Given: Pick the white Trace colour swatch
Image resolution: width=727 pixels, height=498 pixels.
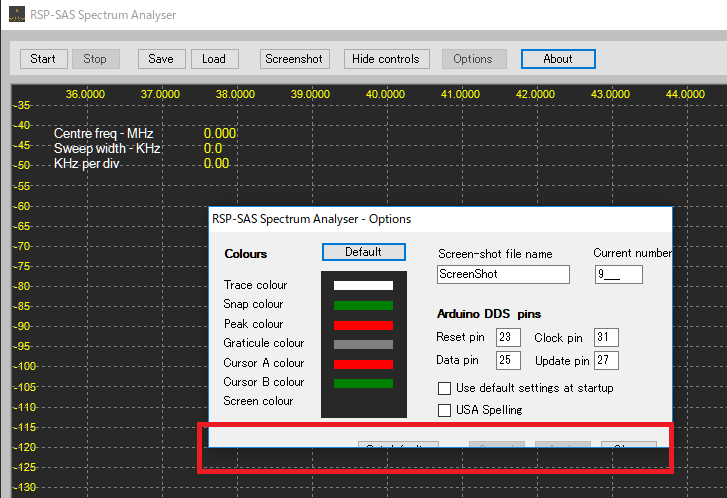Looking at the screenshot, I should pos(363,285).
